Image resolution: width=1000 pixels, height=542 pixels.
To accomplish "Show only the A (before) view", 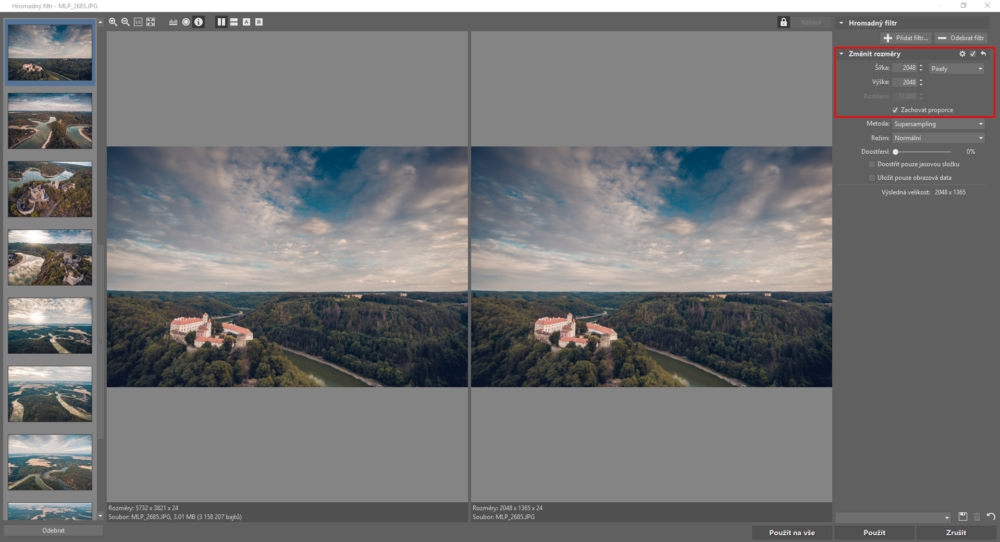I will pyautogui.click(x=246, y=22).
